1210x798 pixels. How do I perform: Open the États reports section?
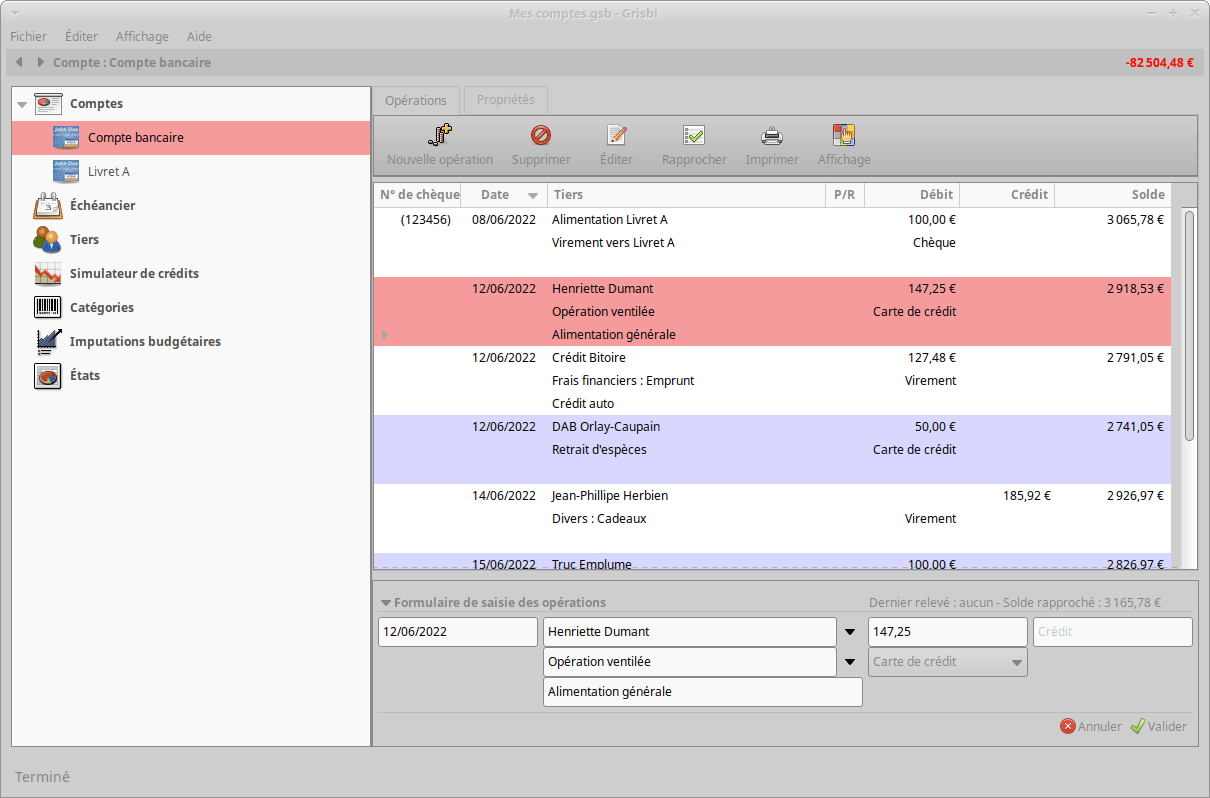coord(84,376)
